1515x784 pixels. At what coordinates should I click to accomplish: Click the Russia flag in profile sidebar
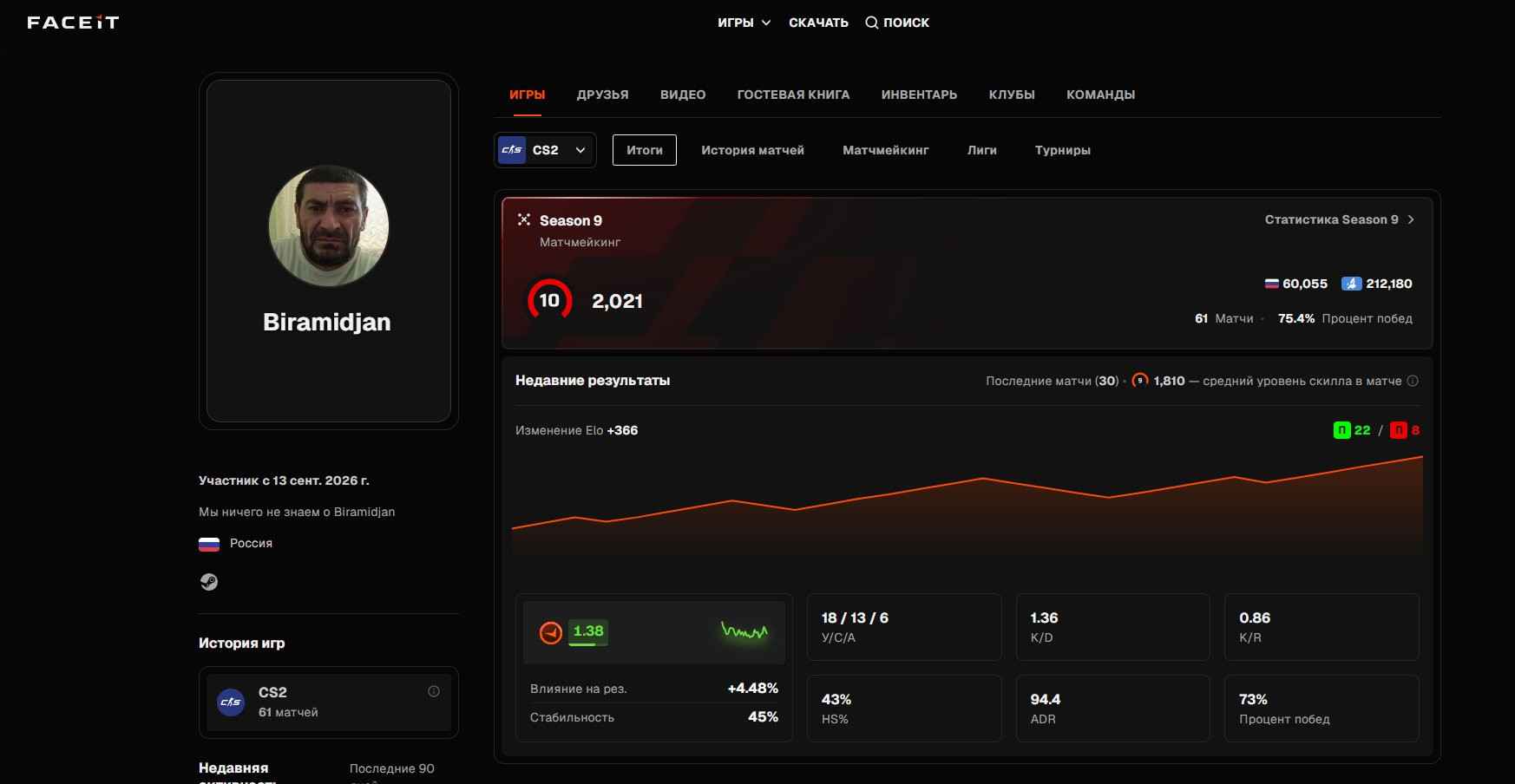pyautogui.click(x=209, y=544)
